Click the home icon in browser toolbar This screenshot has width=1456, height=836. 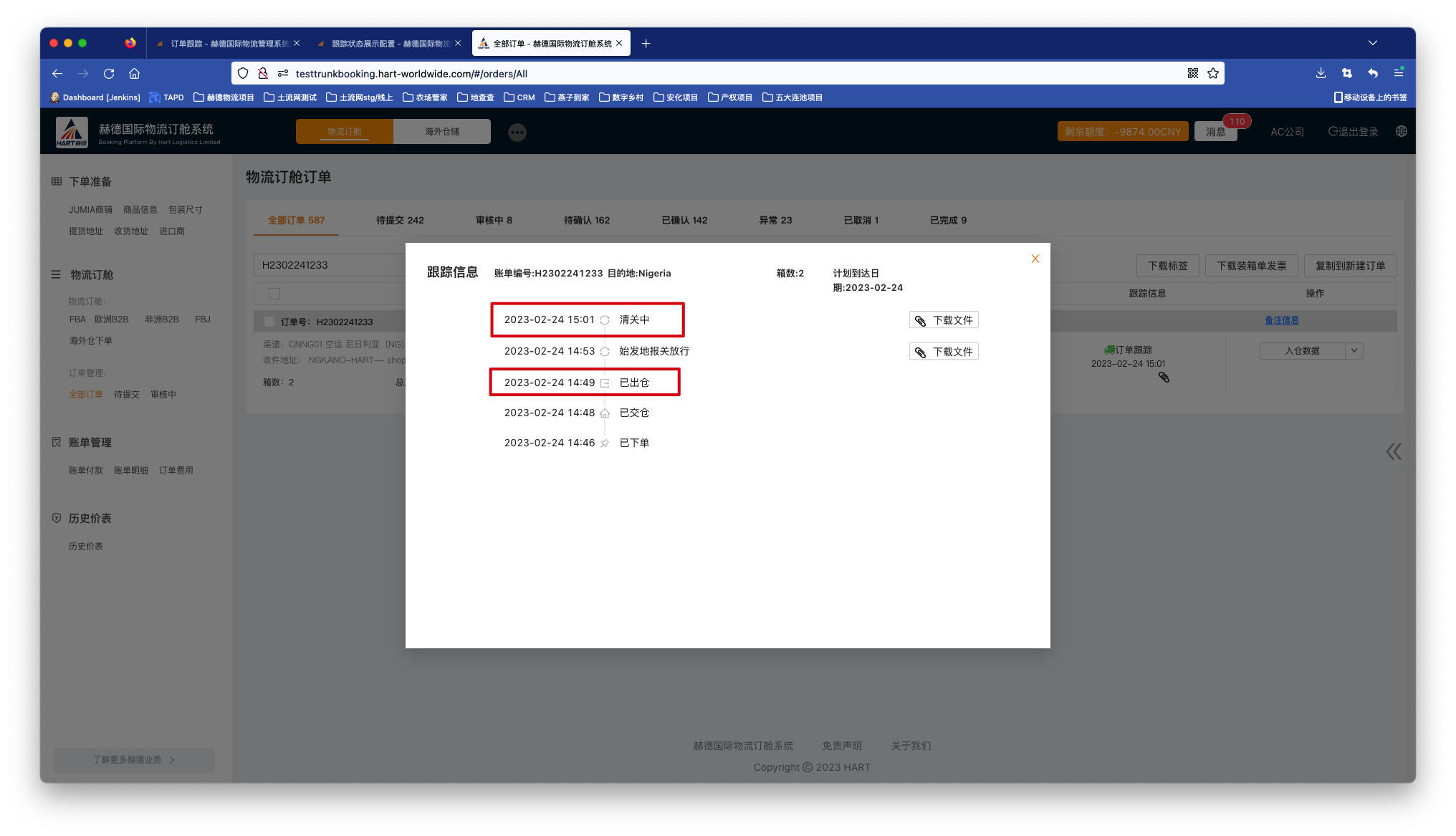pyautogui.click(x=134, y=74)
